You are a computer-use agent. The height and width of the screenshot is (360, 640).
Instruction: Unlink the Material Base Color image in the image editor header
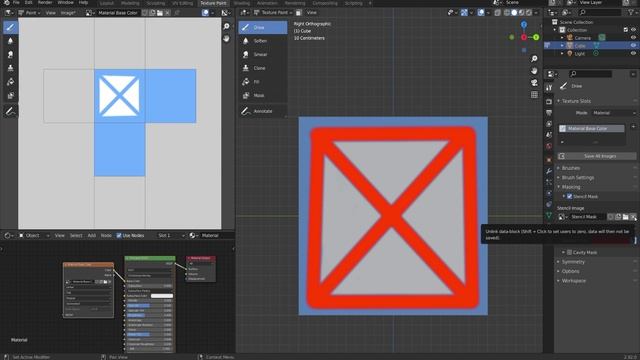click(x=167, y=13)
